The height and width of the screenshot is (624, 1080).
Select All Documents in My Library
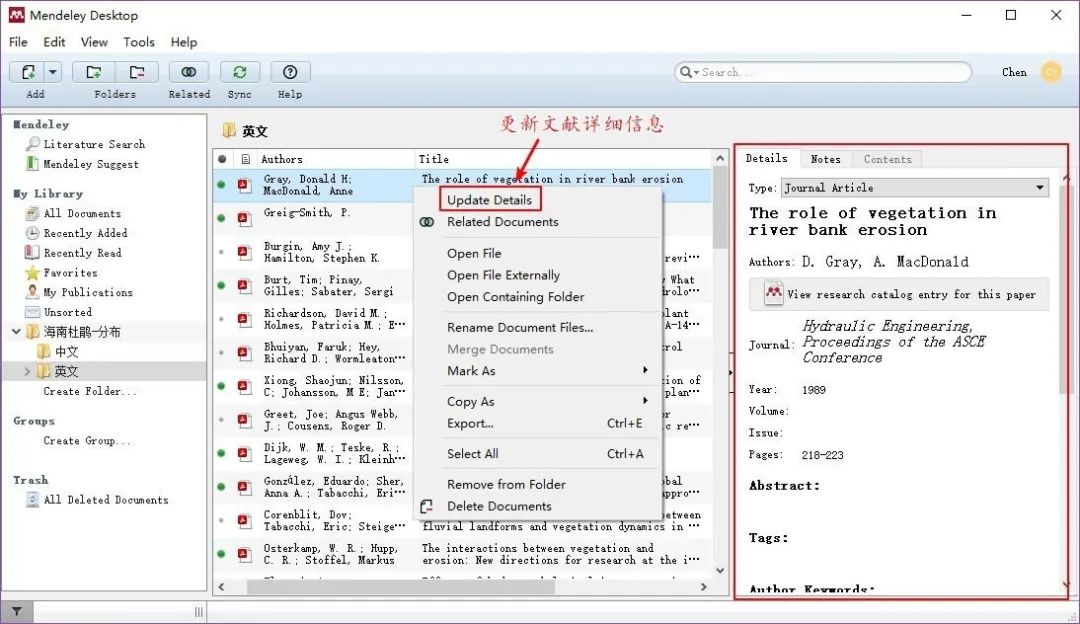(x=82, y=214)
